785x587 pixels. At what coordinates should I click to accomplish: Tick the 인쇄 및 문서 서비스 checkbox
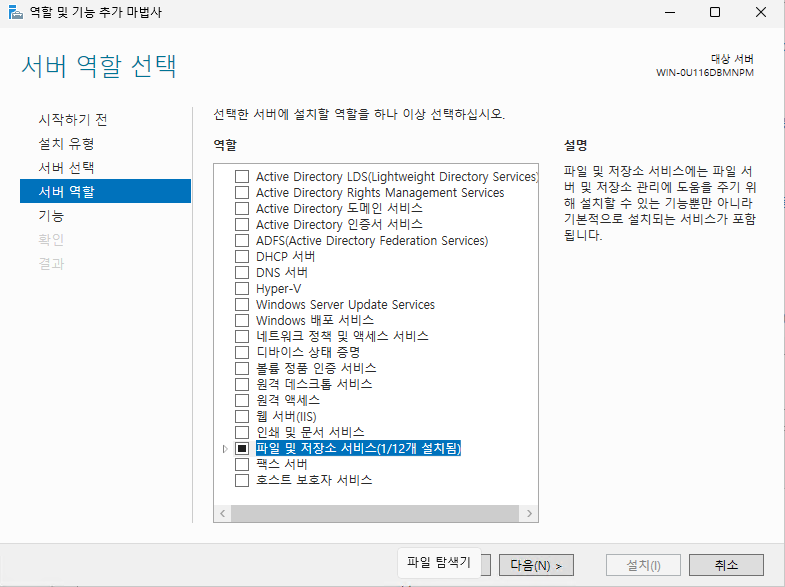coord(242,432)
